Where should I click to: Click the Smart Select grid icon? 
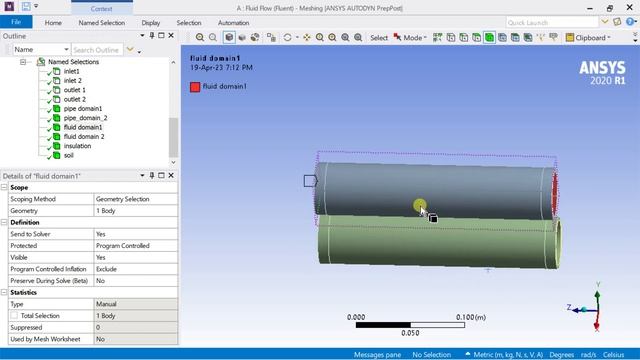tap(438, 38)
